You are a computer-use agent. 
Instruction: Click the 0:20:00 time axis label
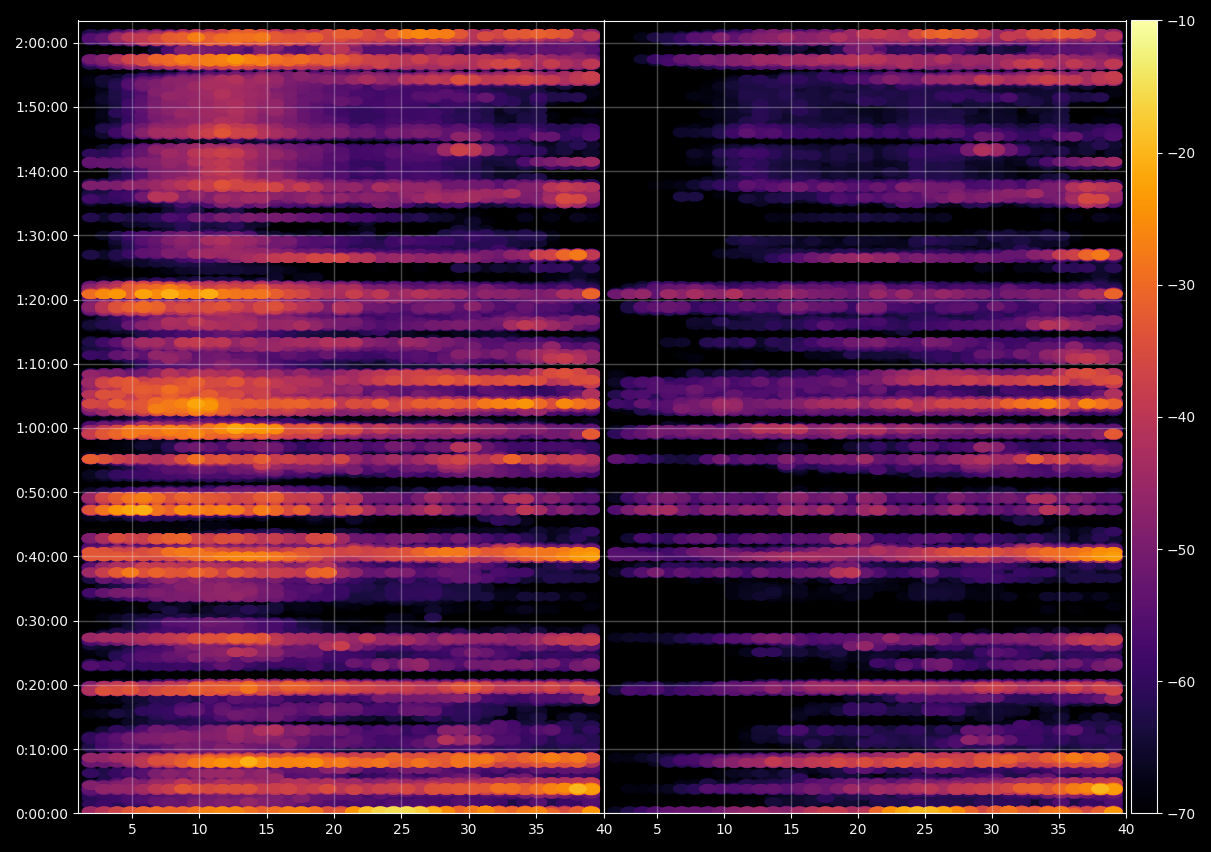pyautogui.click(x=42, y=686)
